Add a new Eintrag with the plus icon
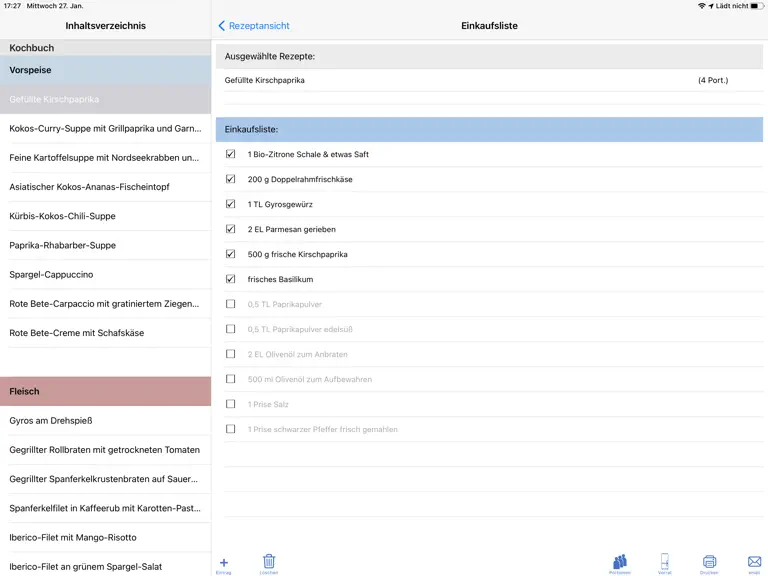The image size is (768, 576). click(x=224, y=563)
